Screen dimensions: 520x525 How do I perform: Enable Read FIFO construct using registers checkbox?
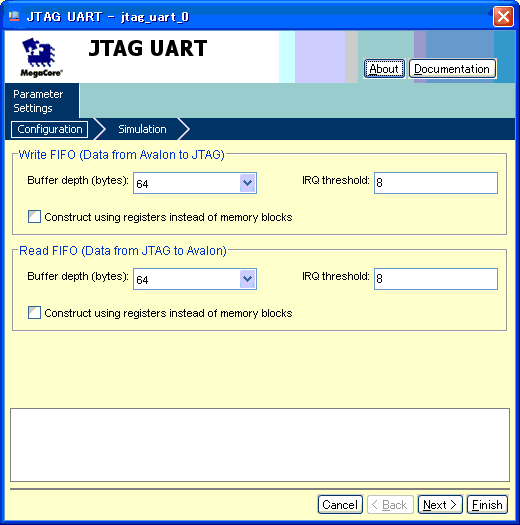tap(34, 312)
